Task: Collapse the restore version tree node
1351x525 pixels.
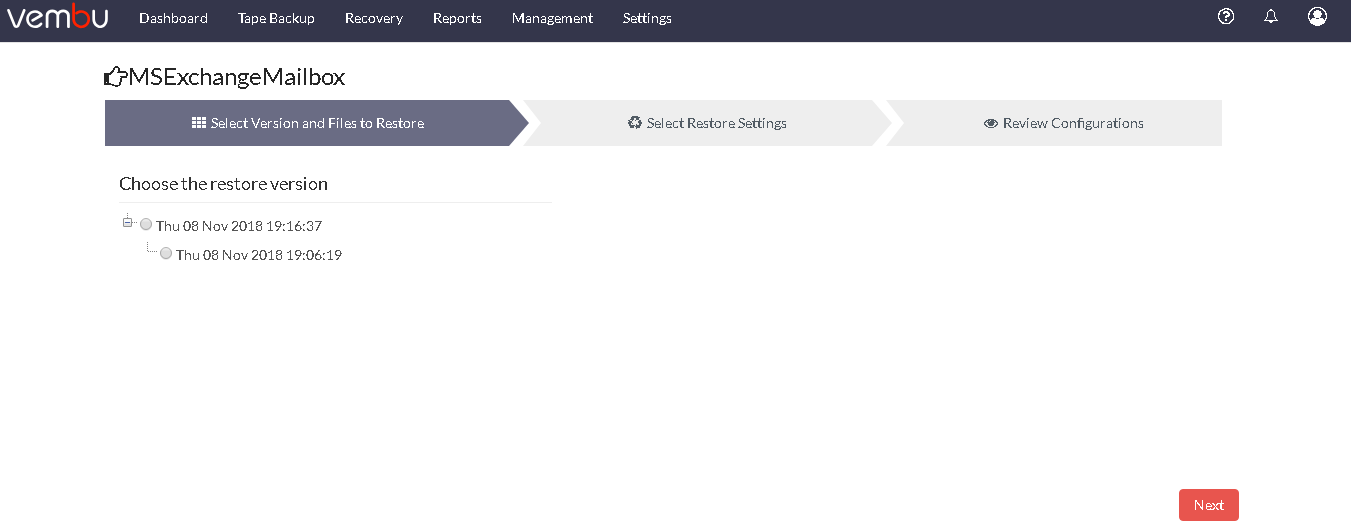Action: point(127,221)
